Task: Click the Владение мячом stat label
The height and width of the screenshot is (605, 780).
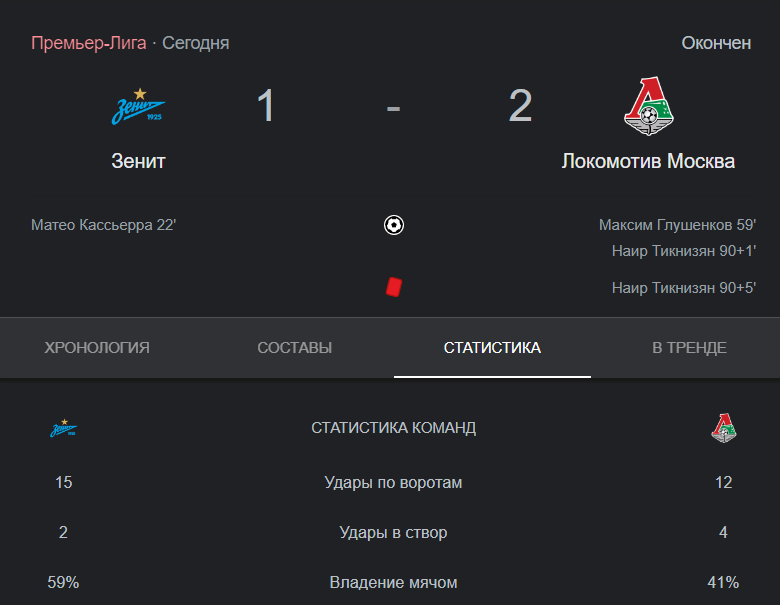Action: point(393,582)
